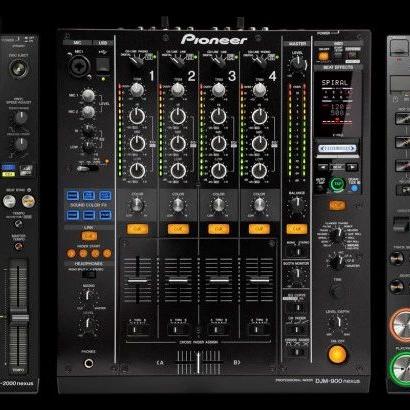Toggle the master MONO/STEREO switch

point(297,252)
